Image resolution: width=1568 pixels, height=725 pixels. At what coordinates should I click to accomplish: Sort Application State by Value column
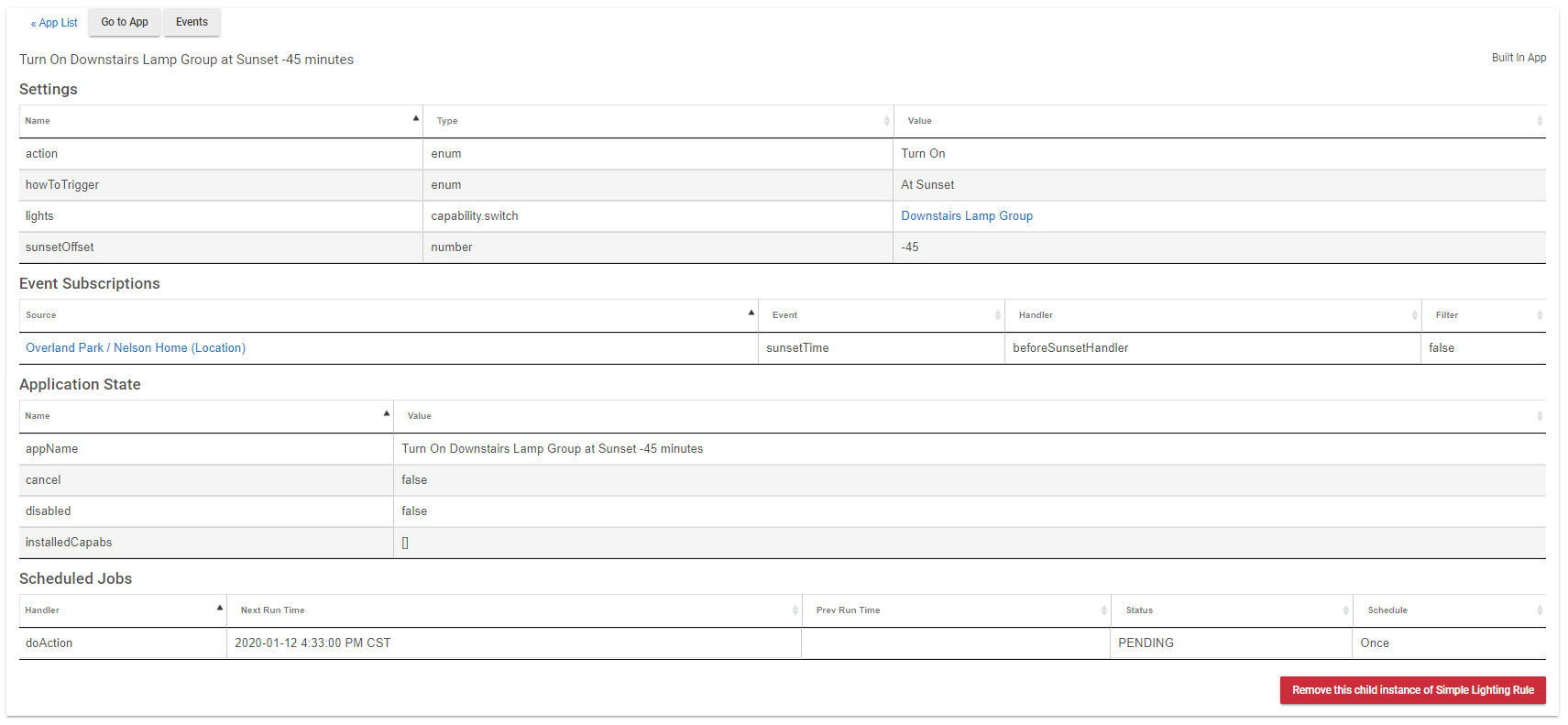coord(970,416)
